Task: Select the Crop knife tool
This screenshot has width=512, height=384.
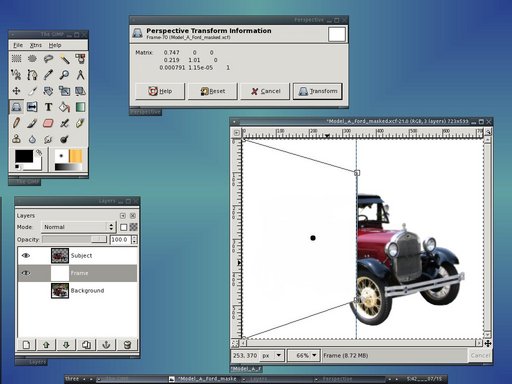Action: [32, 91]
